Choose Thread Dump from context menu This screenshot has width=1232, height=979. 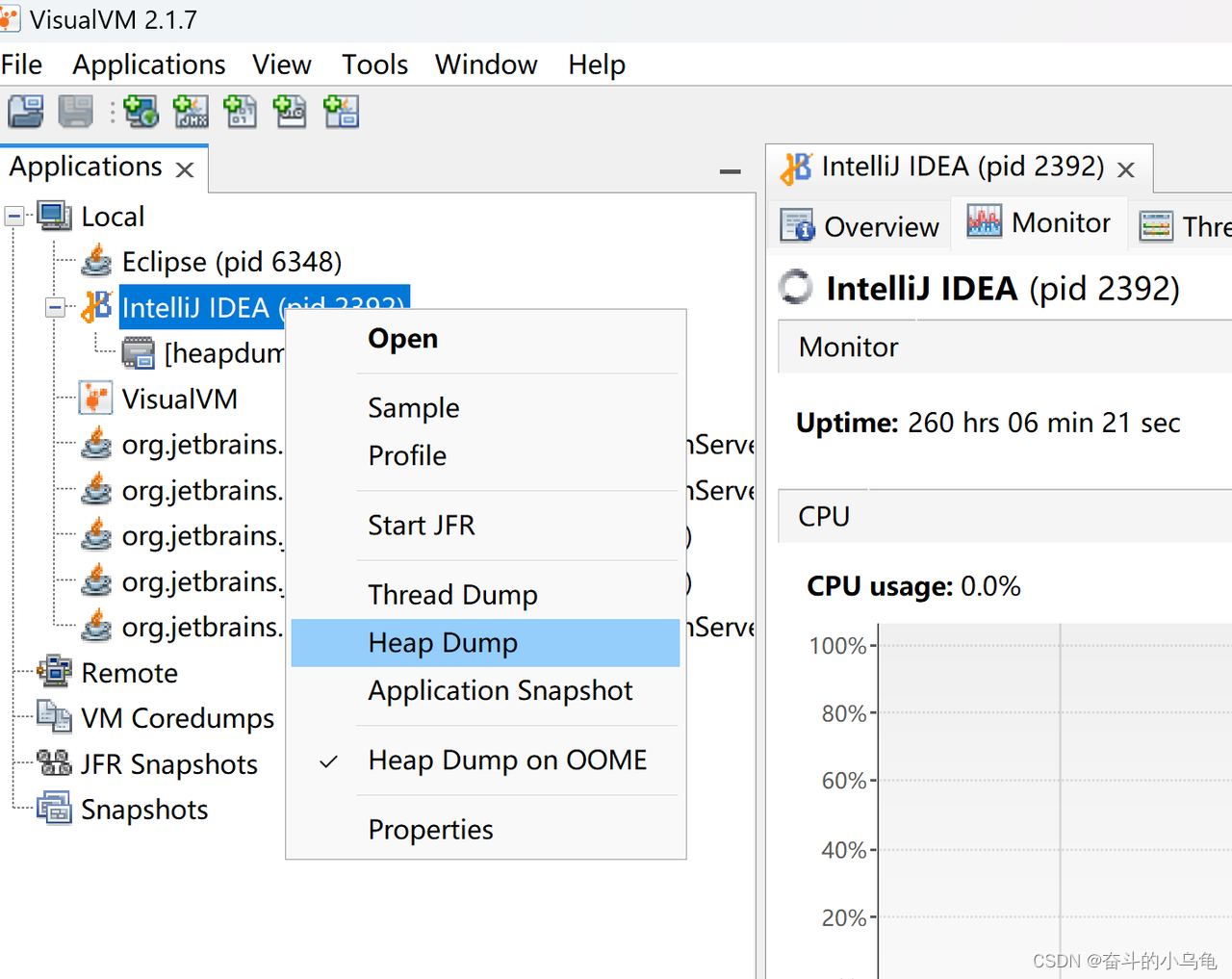click(x=485, y=595)
